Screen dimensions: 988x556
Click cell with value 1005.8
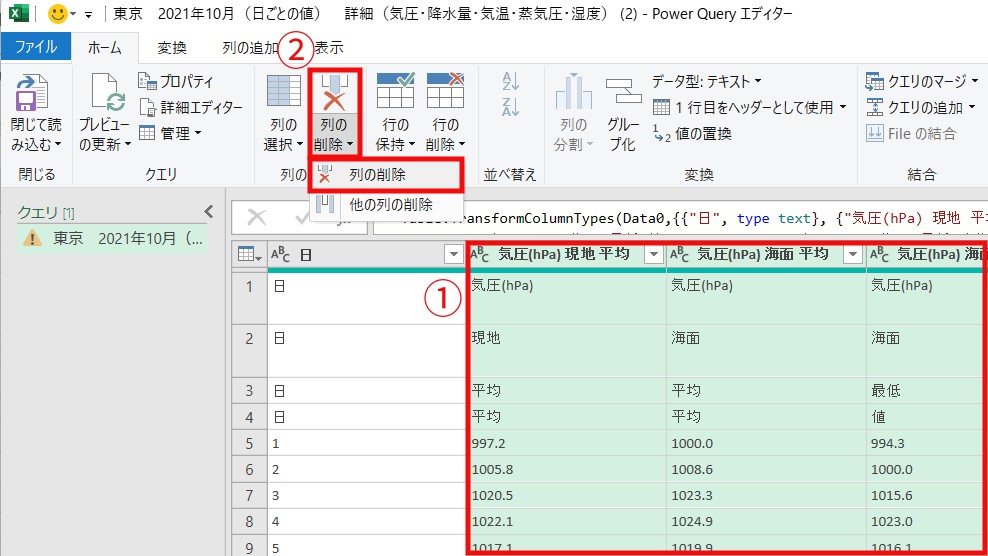pos(566,469)
